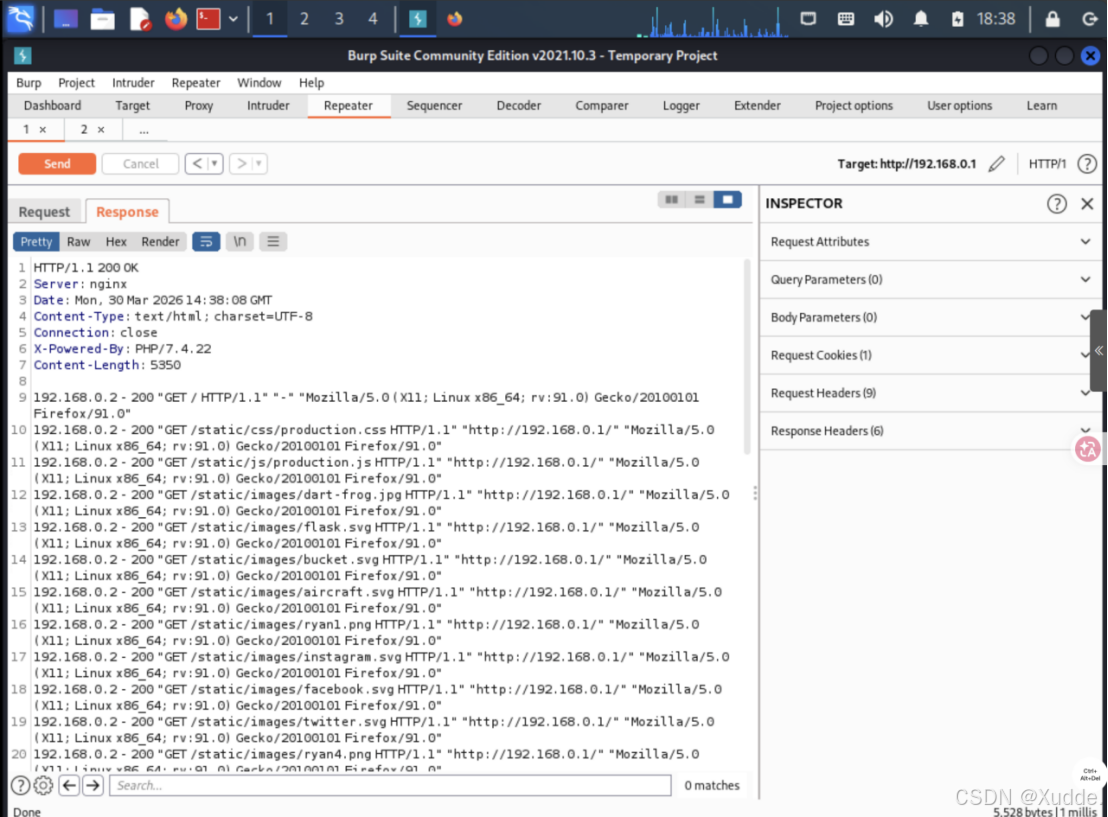Screen dimensions: 1108x817
Task: Select the Firefox taskbar window button
Action: 454,19
